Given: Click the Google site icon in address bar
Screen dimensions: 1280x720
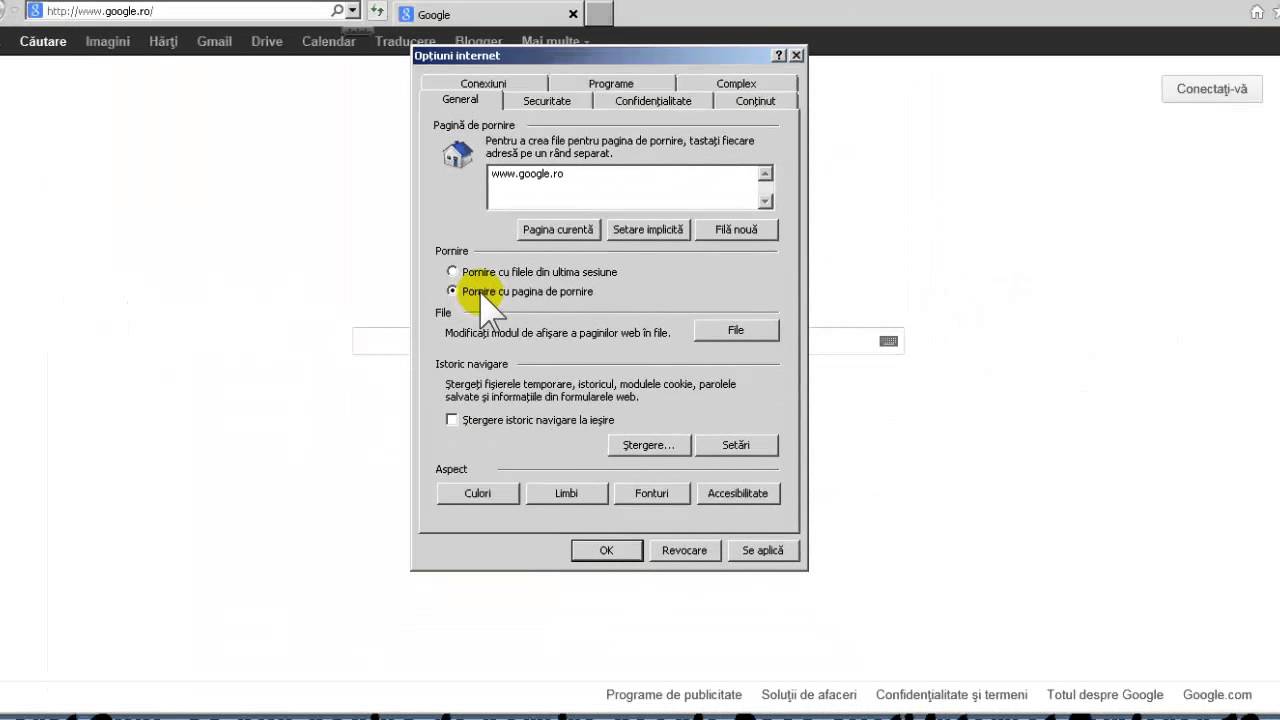Looking at the screenshot, I should click(x=35, y=11).
